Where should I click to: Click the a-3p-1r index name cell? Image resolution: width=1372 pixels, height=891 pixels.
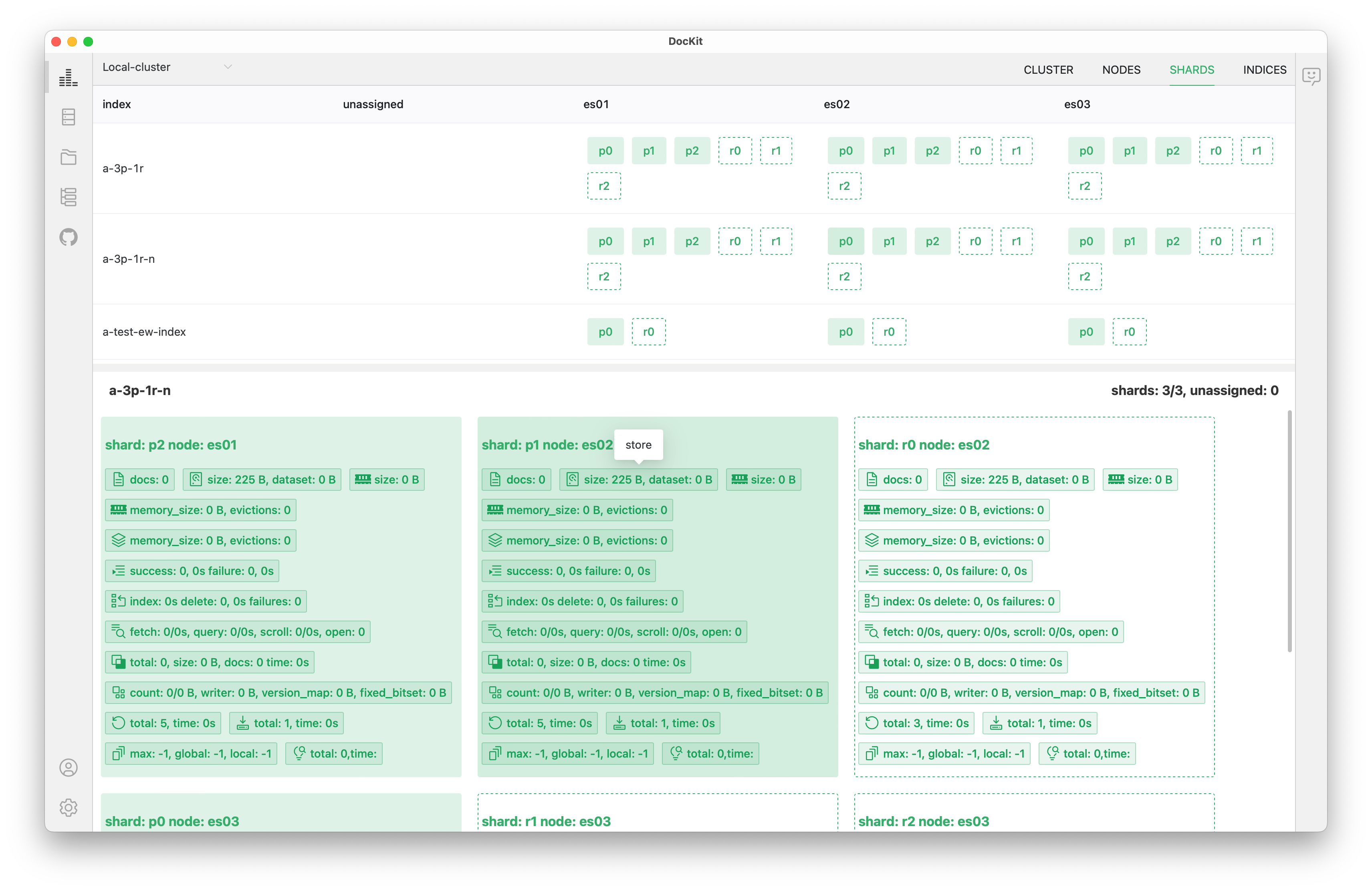[123, 168]
